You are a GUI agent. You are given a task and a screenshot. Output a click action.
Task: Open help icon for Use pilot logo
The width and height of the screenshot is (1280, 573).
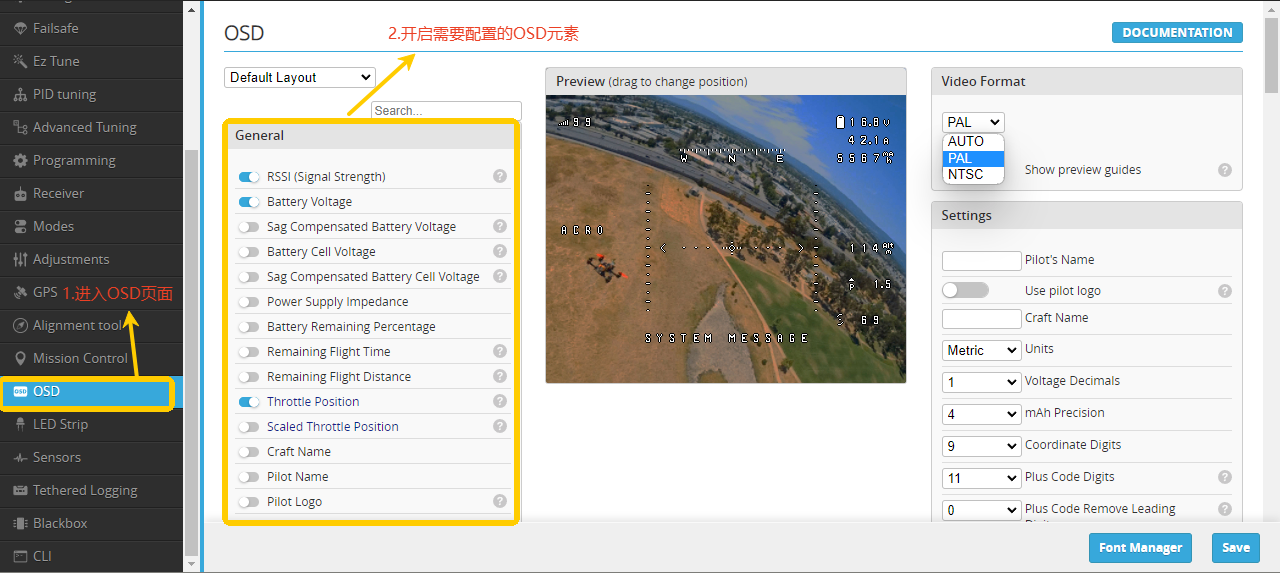click(1225, 291)
